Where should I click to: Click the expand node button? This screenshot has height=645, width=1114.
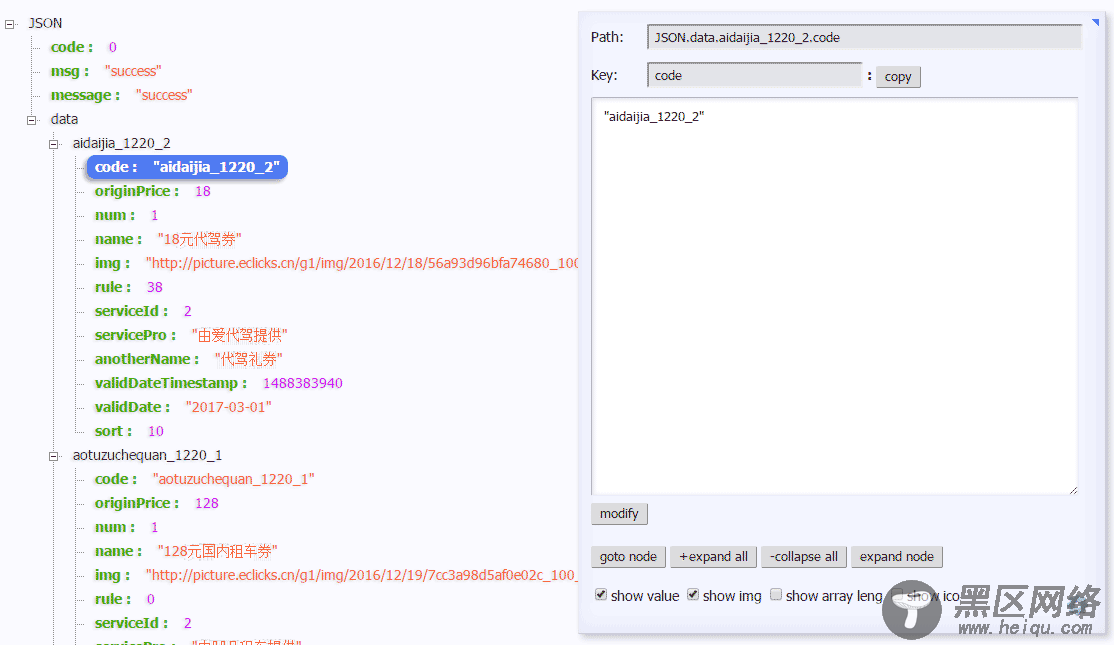click(x=897, y=556)
